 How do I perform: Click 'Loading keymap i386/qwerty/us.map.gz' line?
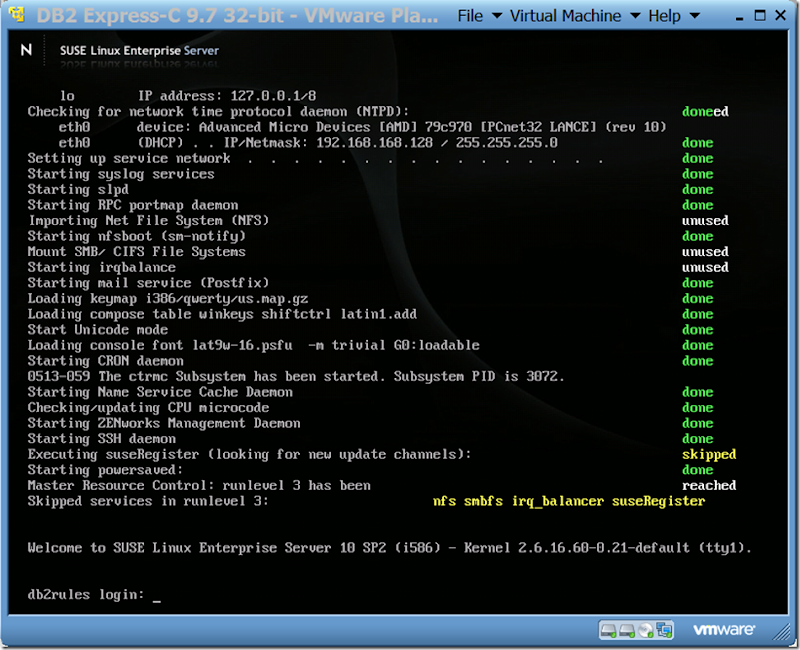pyautogui.click(x=168, y=298)
